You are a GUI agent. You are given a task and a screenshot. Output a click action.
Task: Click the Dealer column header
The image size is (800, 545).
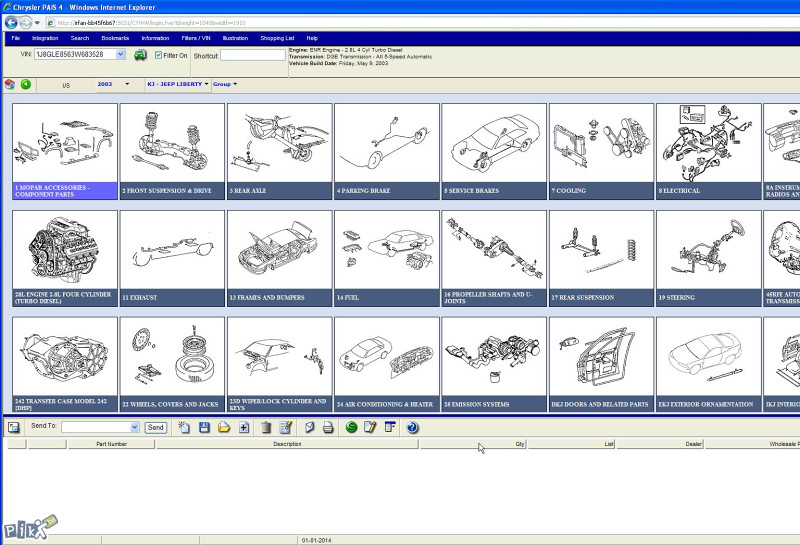coord(660,444)
